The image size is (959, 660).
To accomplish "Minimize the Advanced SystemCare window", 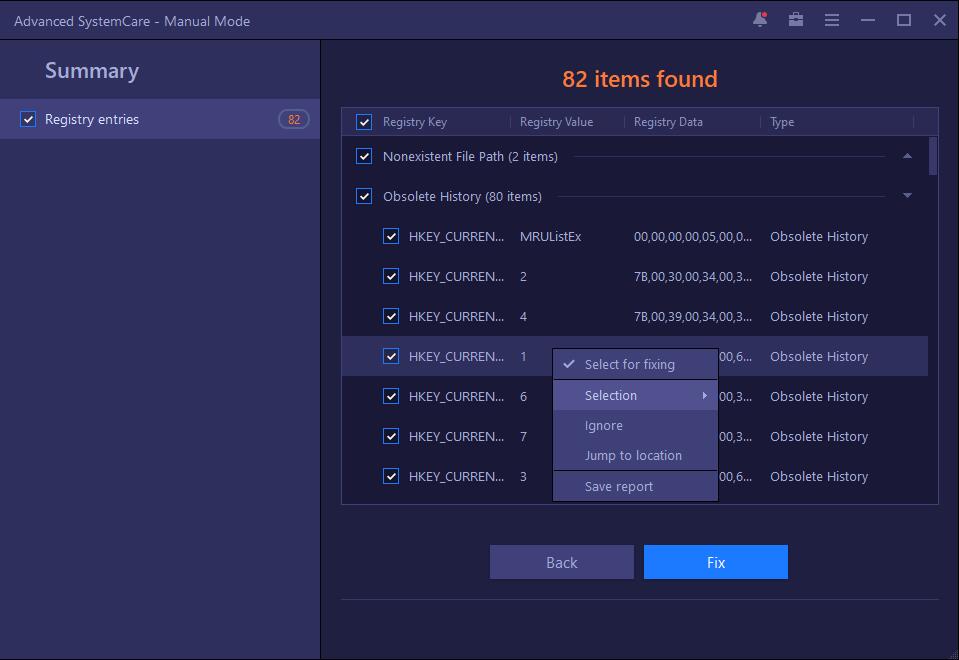I will pos(868,20).
